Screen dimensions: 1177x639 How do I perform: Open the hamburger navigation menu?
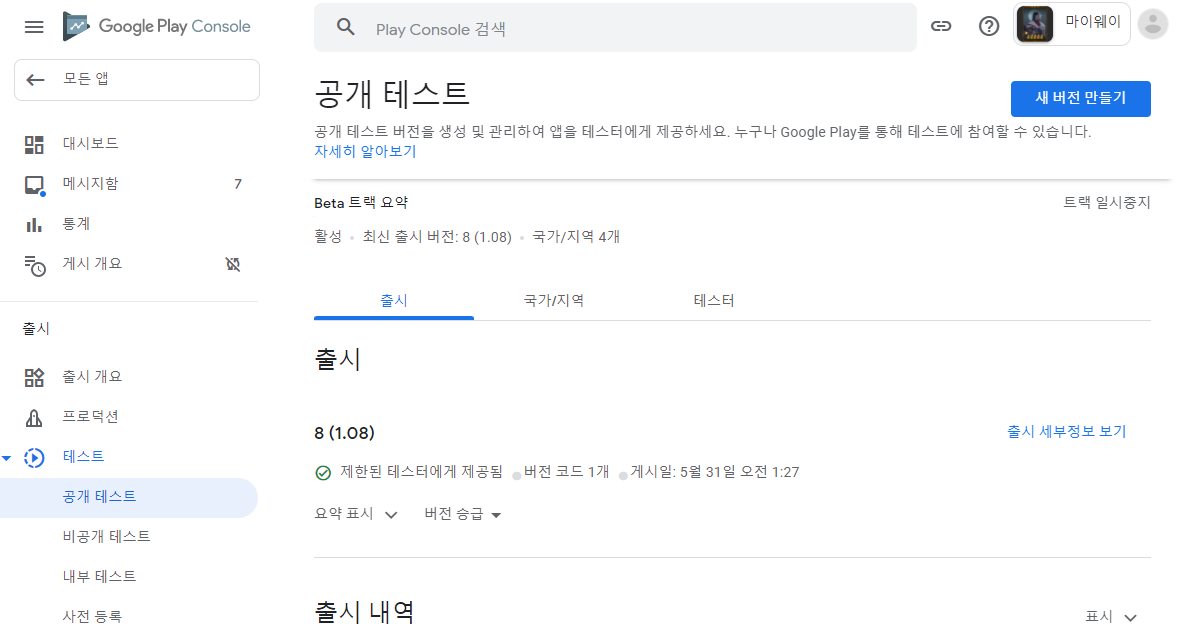click(33, 26)
